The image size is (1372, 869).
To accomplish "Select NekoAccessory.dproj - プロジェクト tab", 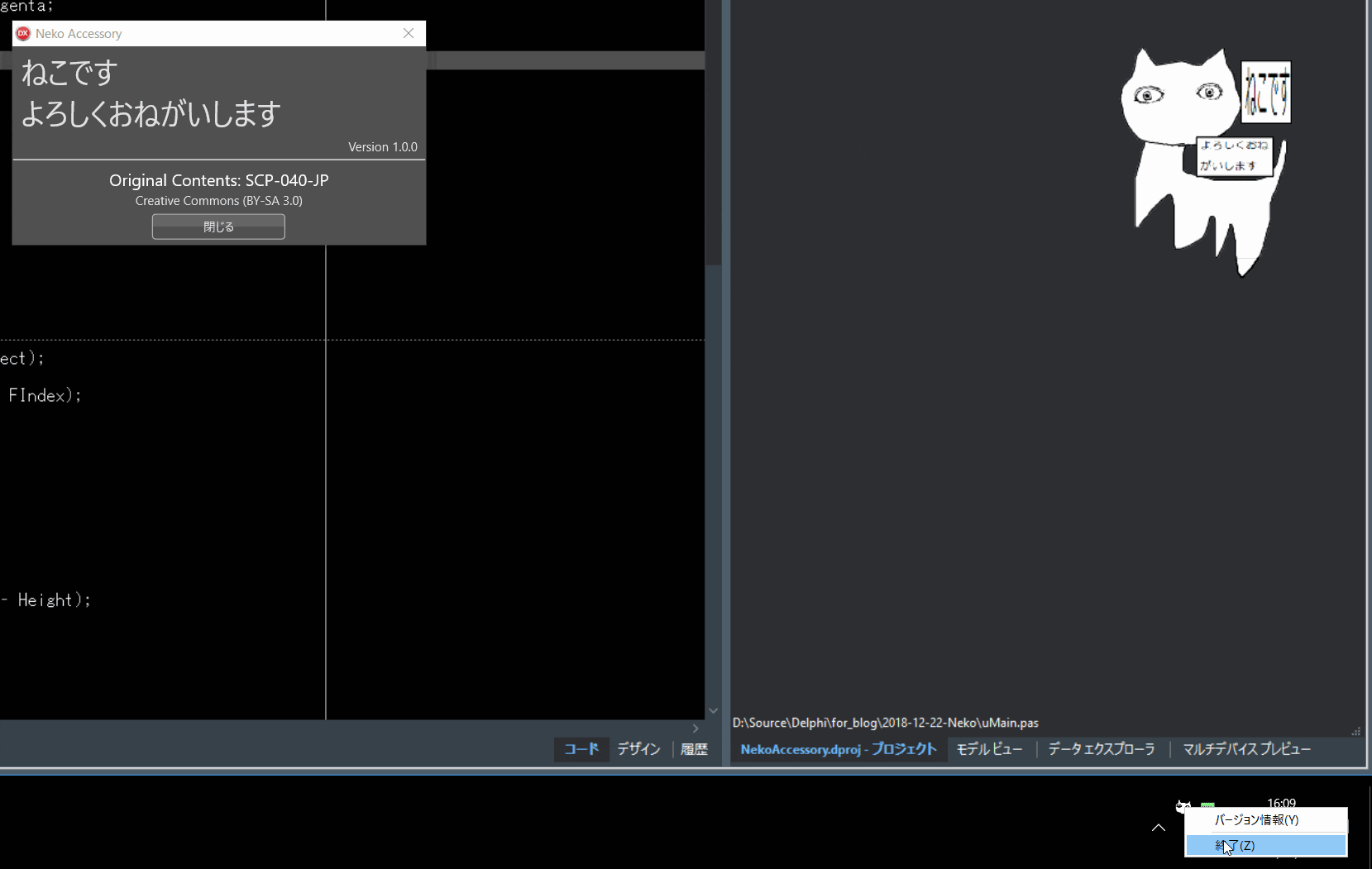I will 839,749.
